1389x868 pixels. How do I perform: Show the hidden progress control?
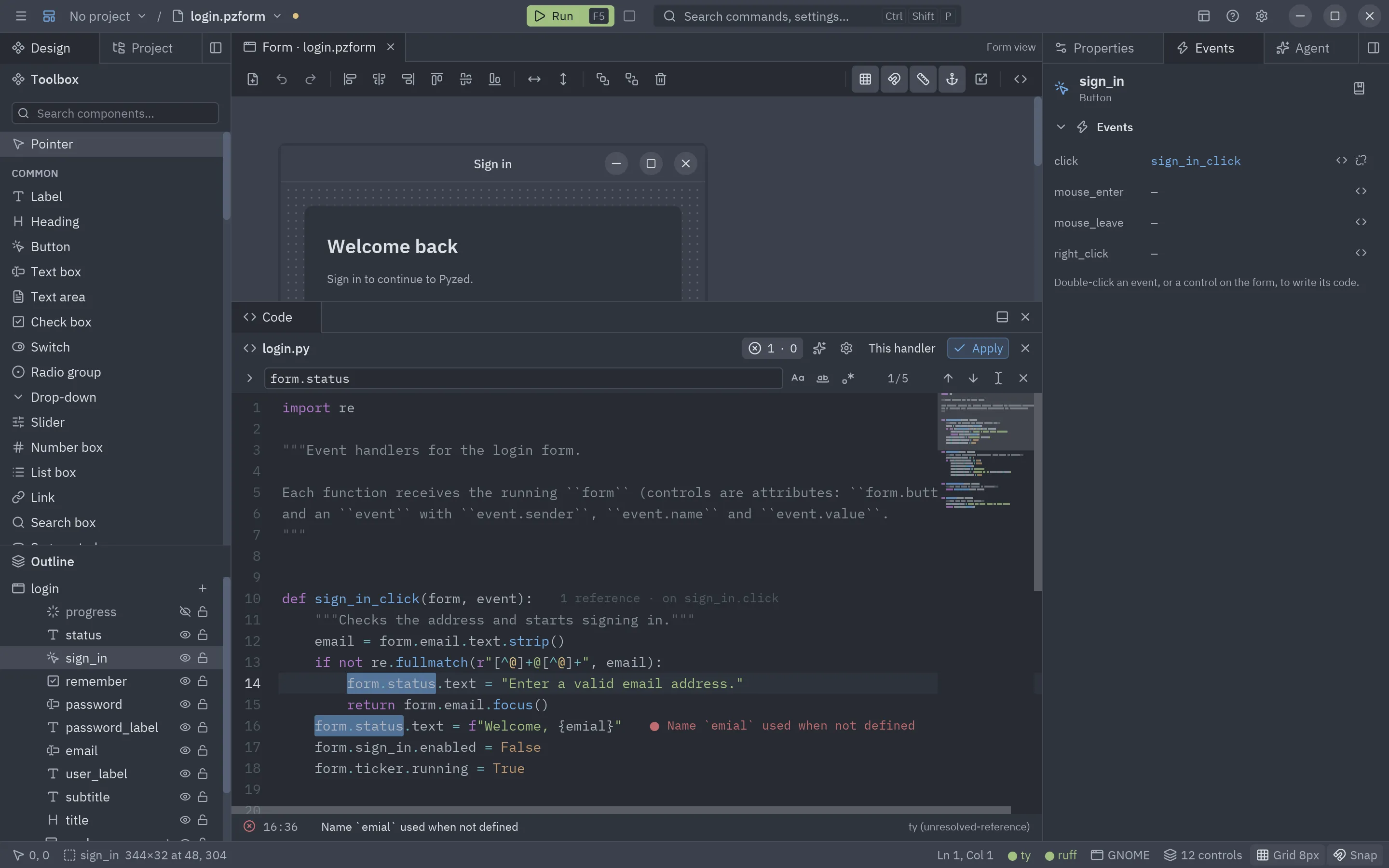tap(185, 612)
